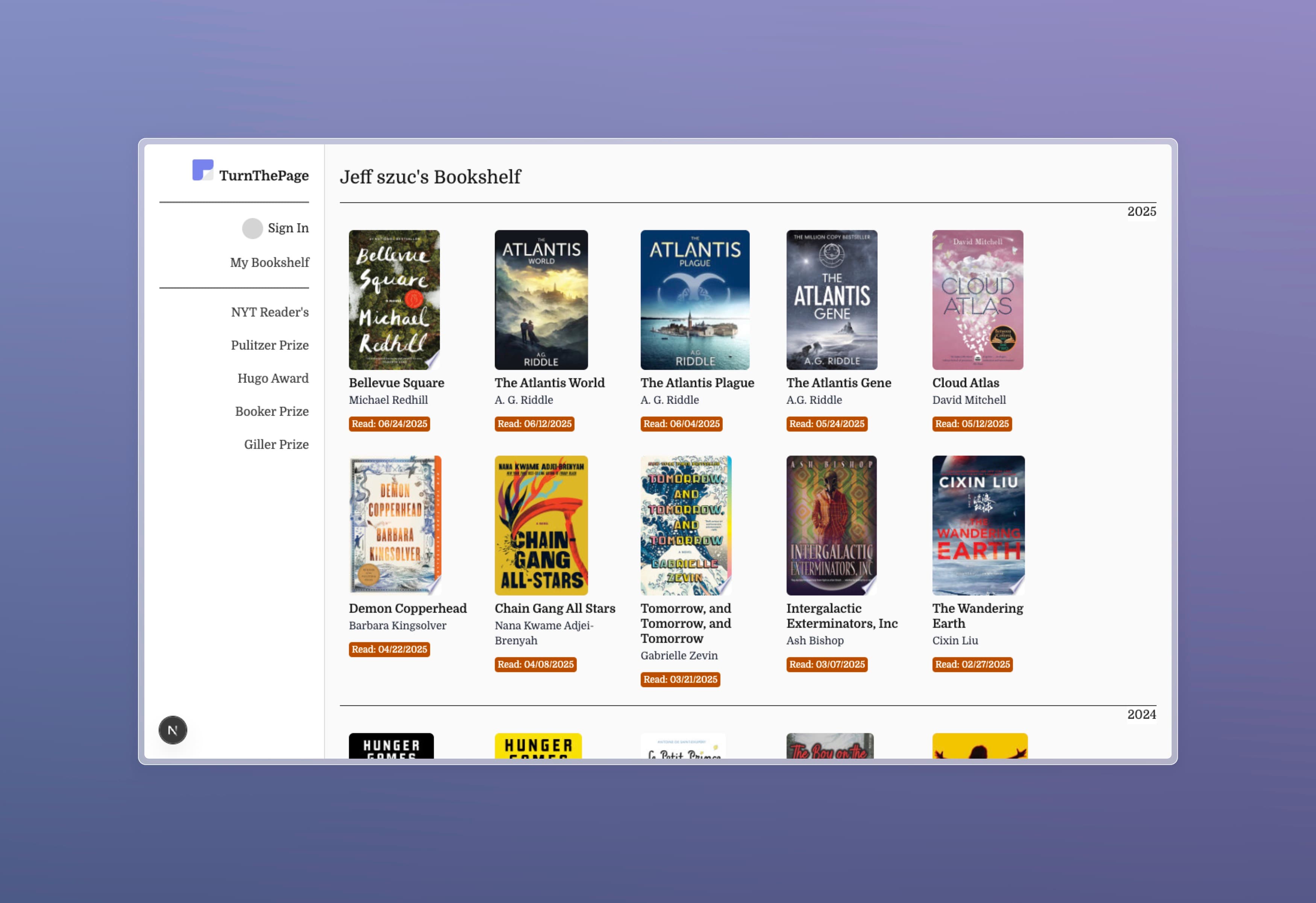Click The Wandering Earth title
Screen dimensions: 1316x903
coord(977,615)
